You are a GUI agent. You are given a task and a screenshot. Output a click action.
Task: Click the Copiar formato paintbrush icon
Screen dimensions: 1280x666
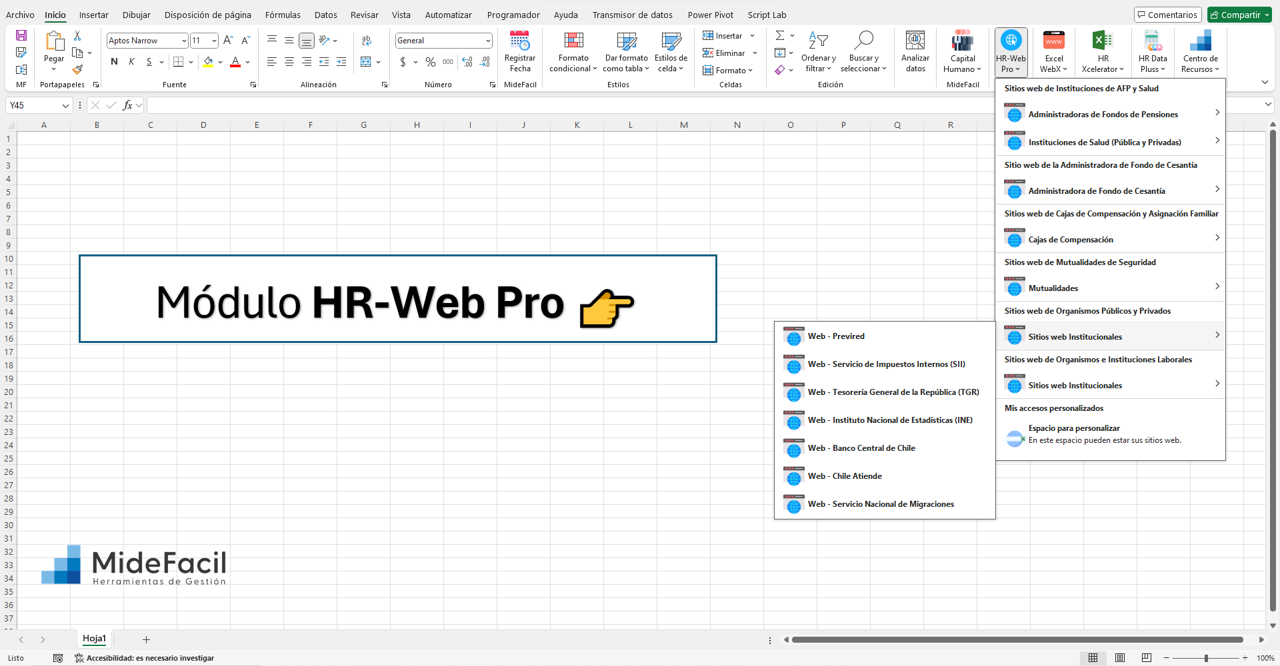coord(77,70)
